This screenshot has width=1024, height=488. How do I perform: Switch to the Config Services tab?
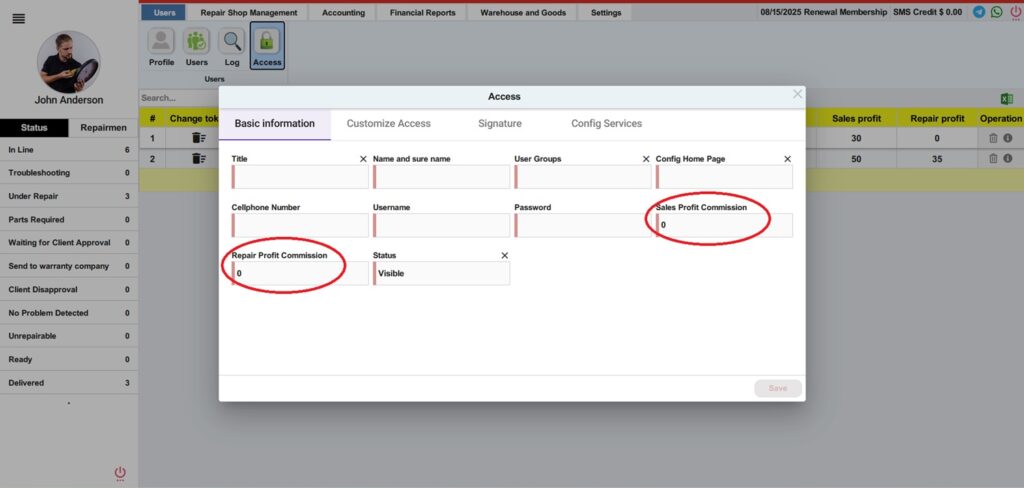606,123
